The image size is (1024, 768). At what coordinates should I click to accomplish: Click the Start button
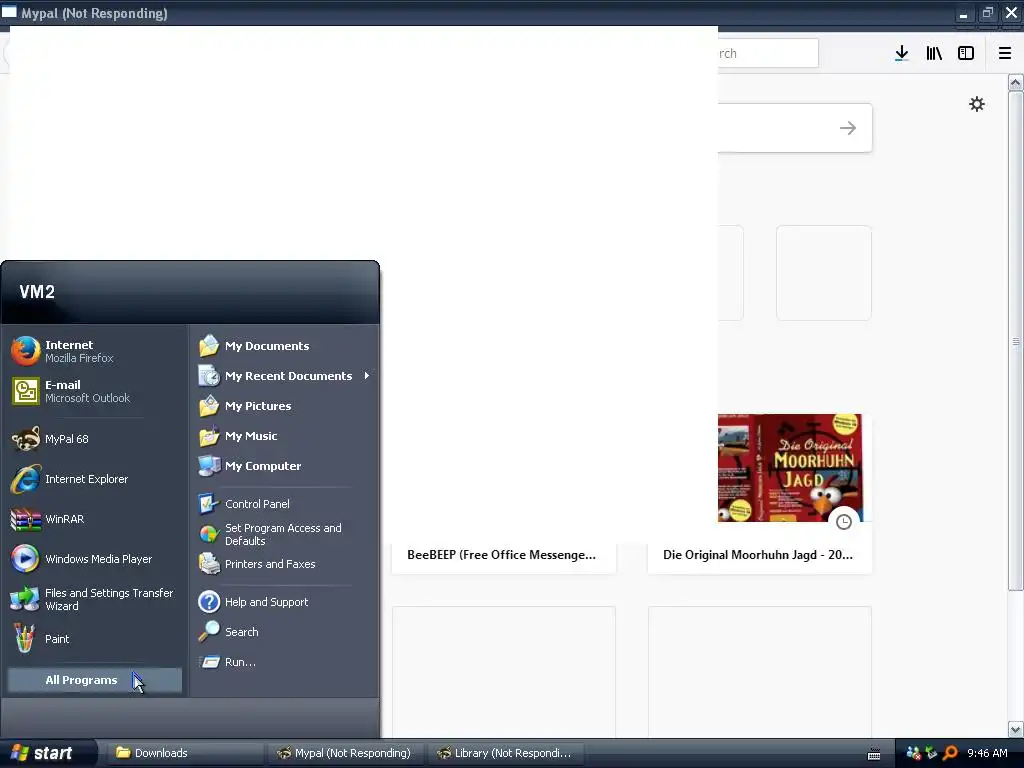click(47, 754)
